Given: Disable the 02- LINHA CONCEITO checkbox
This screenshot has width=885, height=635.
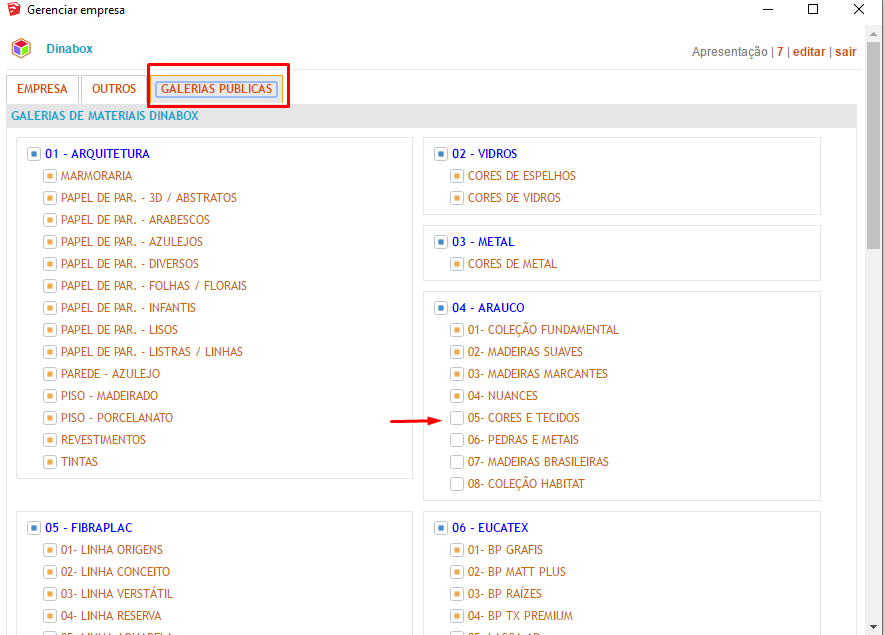Looking at the screenshot, I should point(50,572).
